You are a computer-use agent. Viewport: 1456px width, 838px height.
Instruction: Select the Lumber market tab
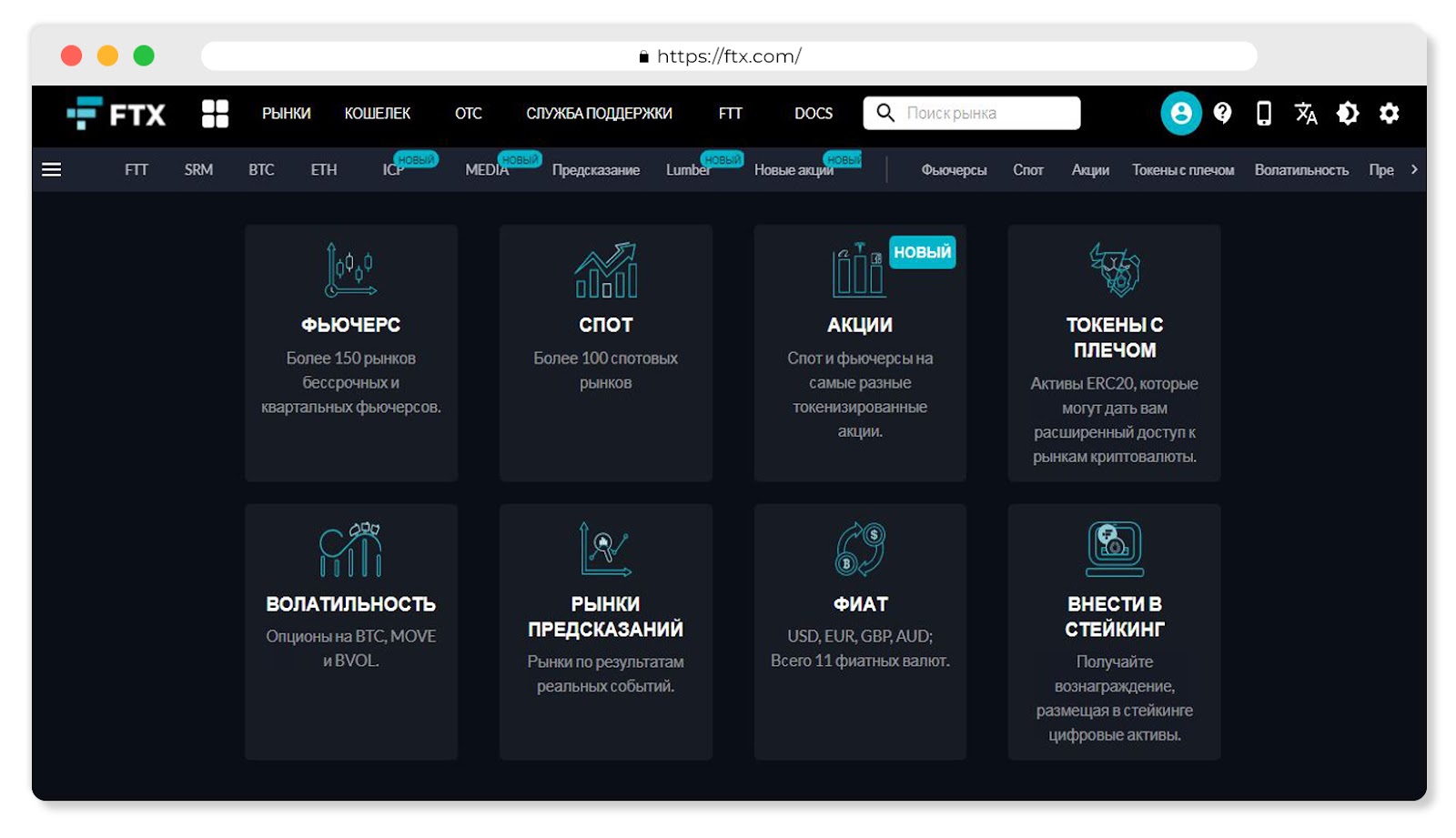pyautogui.click(x=688, y=169)
